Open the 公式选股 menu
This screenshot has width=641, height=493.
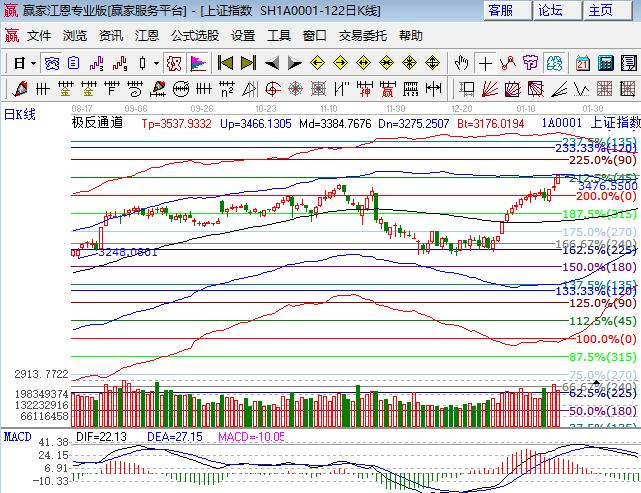tap(194, 35)
